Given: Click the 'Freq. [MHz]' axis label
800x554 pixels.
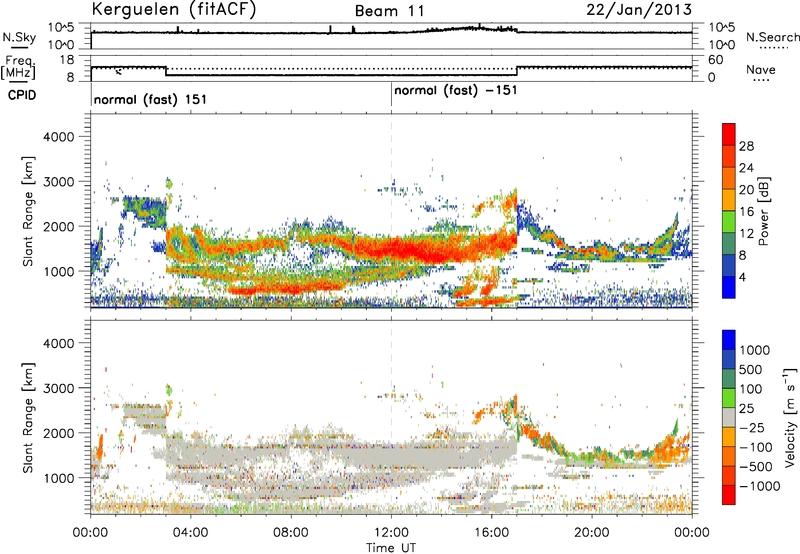Looking at the screenshot, I should 18,67.
